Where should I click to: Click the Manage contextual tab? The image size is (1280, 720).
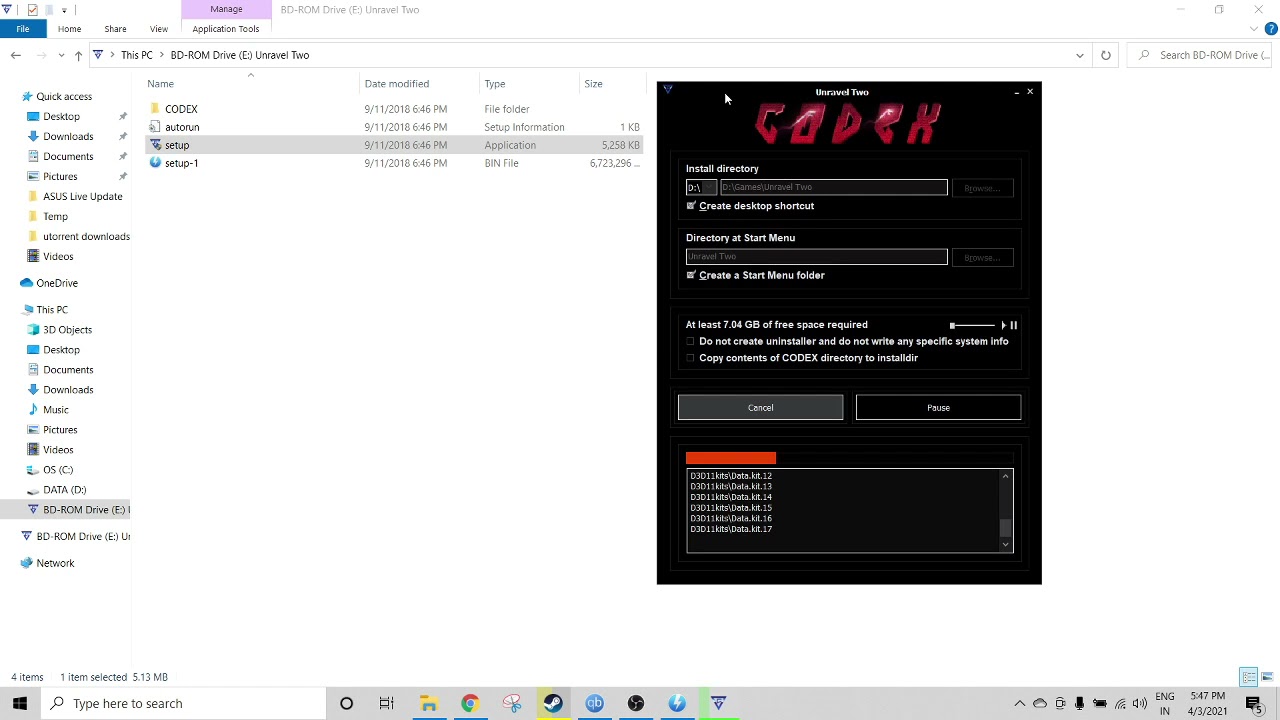pos(226,9)
